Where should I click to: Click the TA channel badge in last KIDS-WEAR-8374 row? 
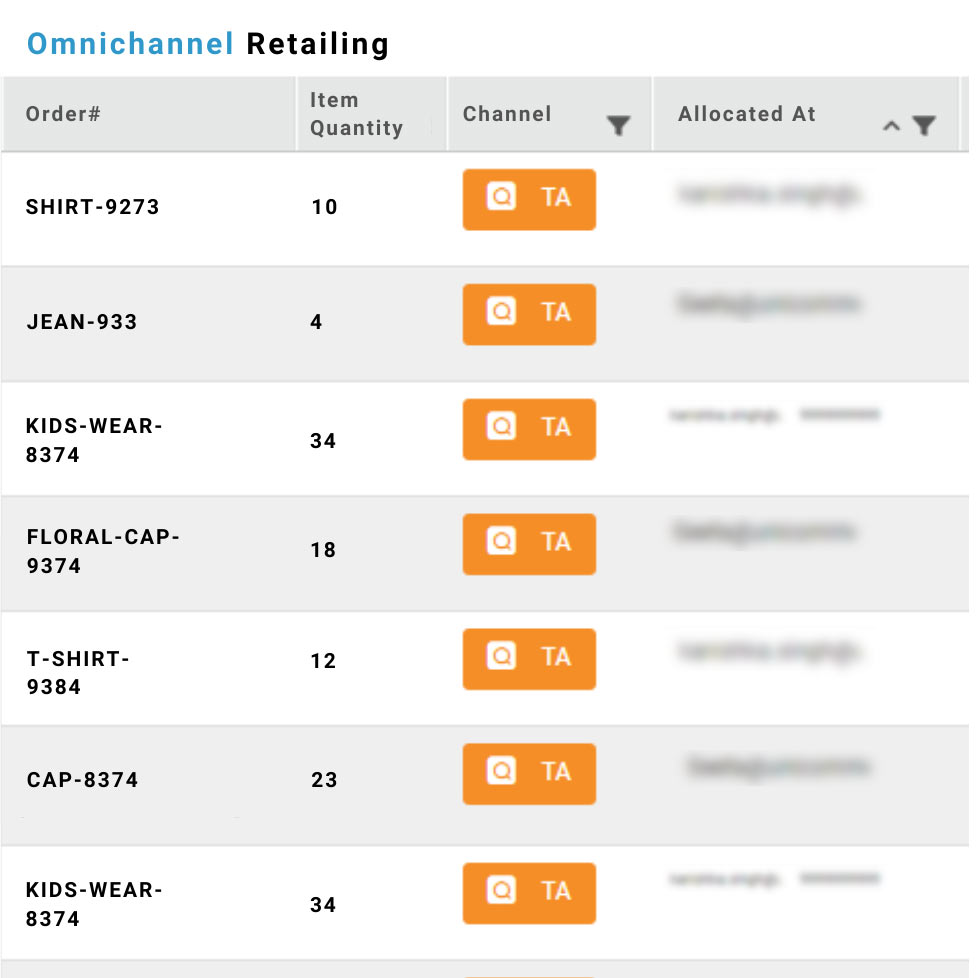click(x=529, y=893)
